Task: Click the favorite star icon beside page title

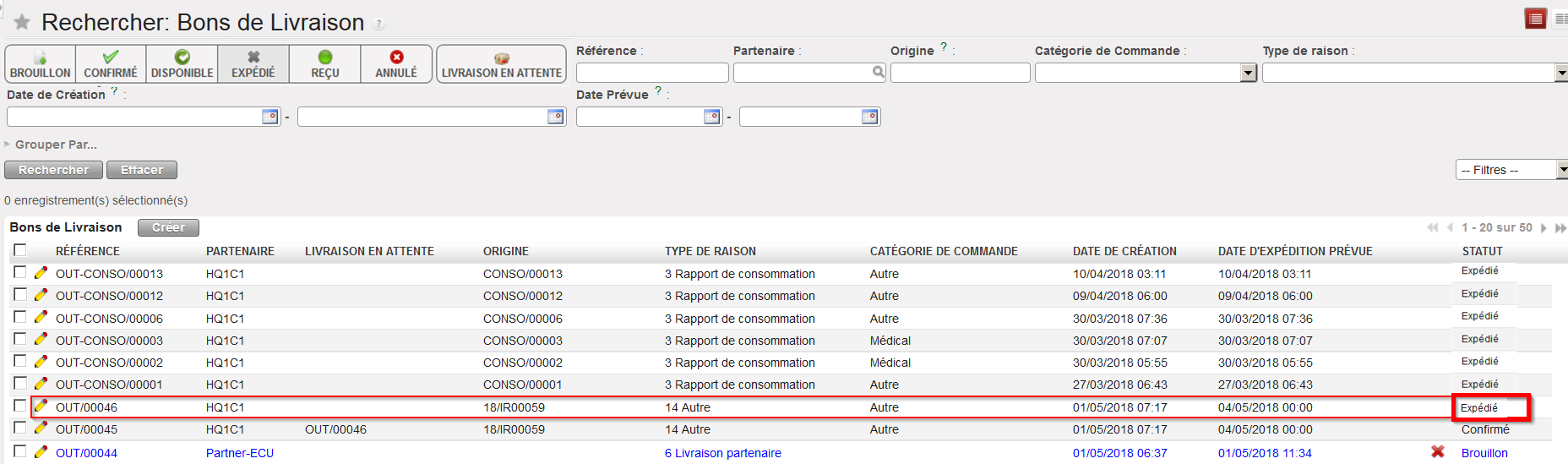Action: click(22, 22)
